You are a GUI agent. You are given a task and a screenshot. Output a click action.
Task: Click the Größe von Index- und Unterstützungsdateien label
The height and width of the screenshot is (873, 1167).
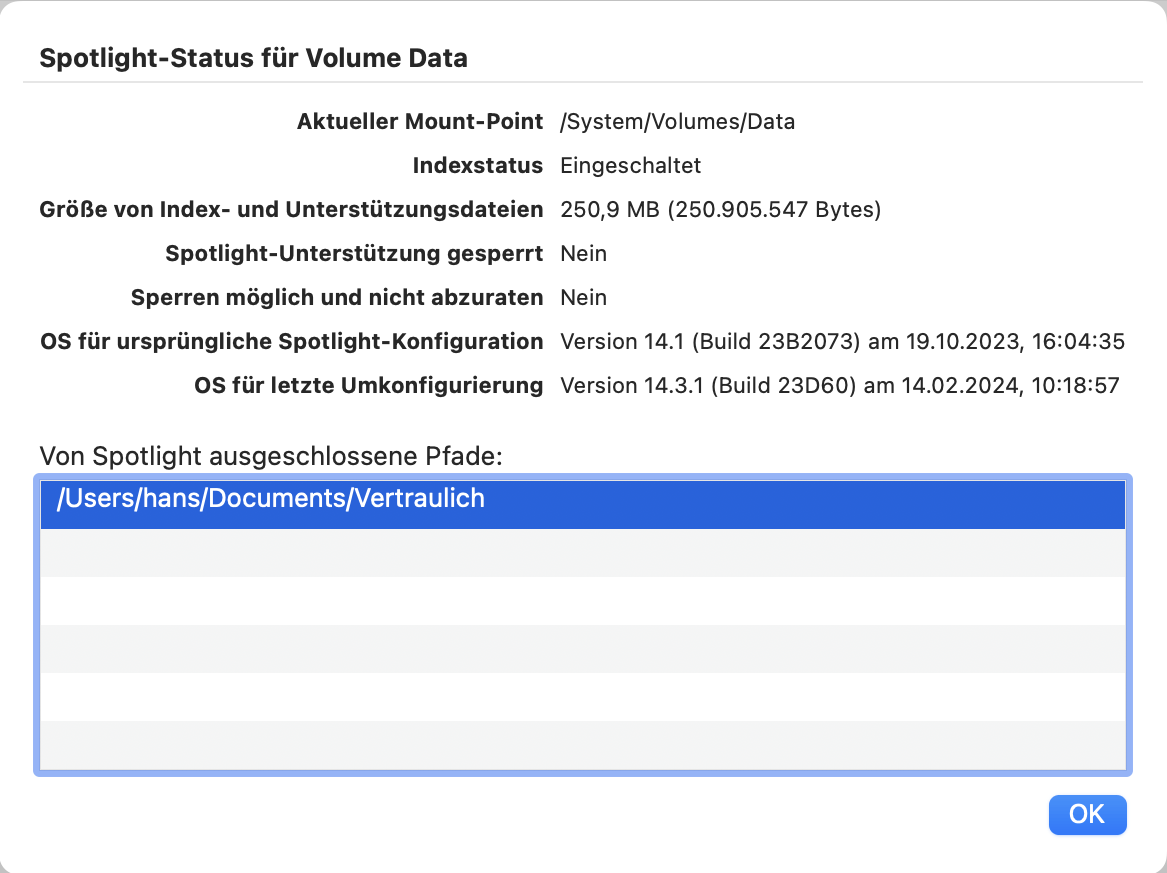291,209
